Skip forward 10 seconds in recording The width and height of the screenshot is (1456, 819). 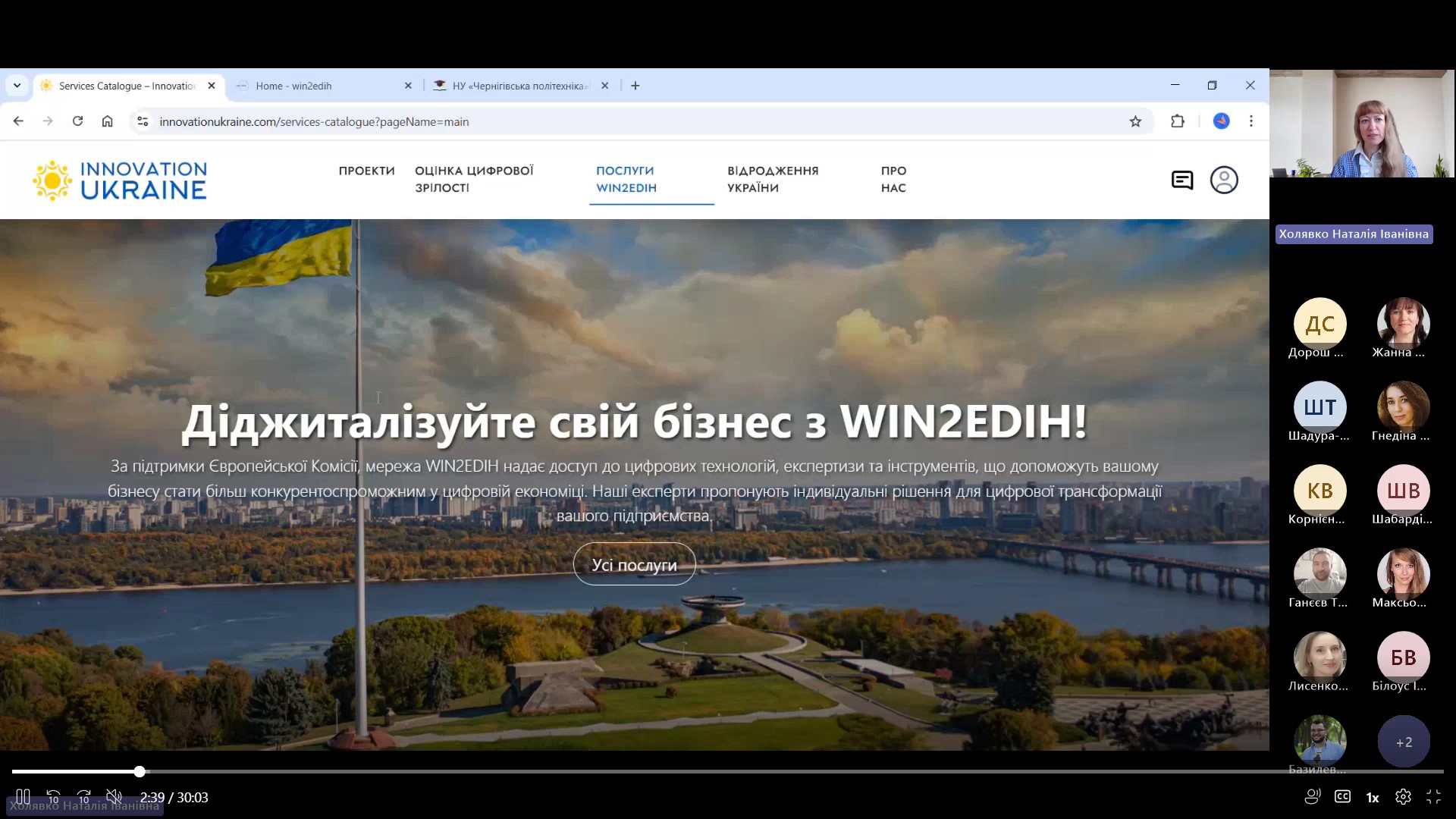coord(83,797)
